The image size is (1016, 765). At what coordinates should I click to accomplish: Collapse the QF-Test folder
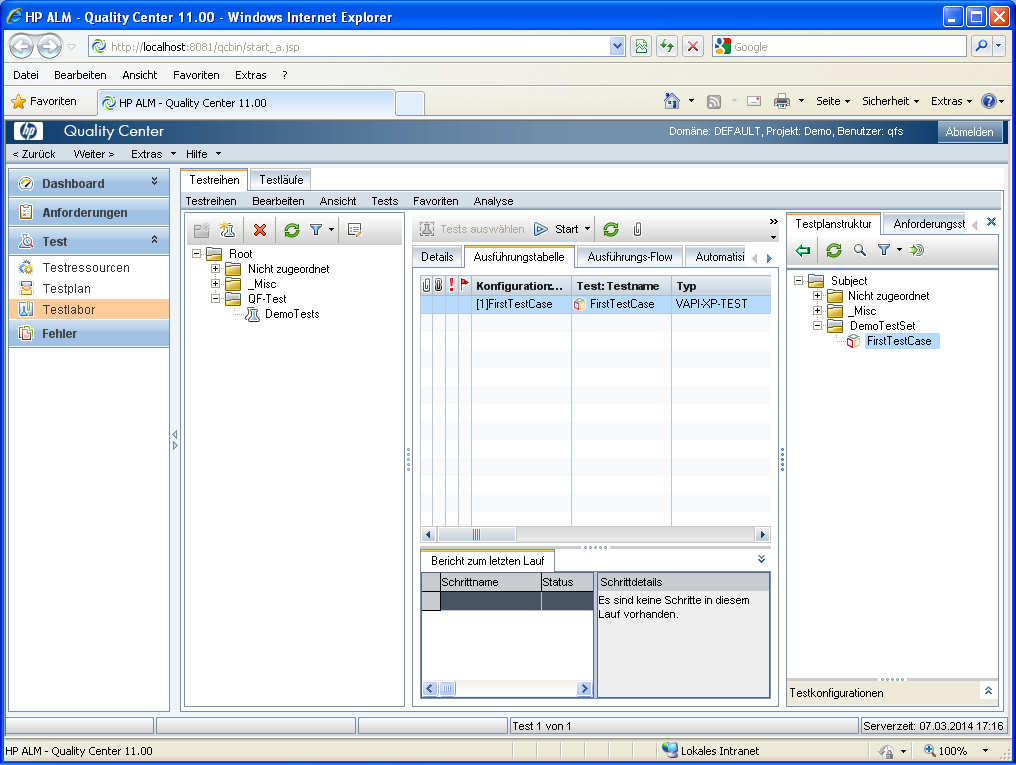215,299
